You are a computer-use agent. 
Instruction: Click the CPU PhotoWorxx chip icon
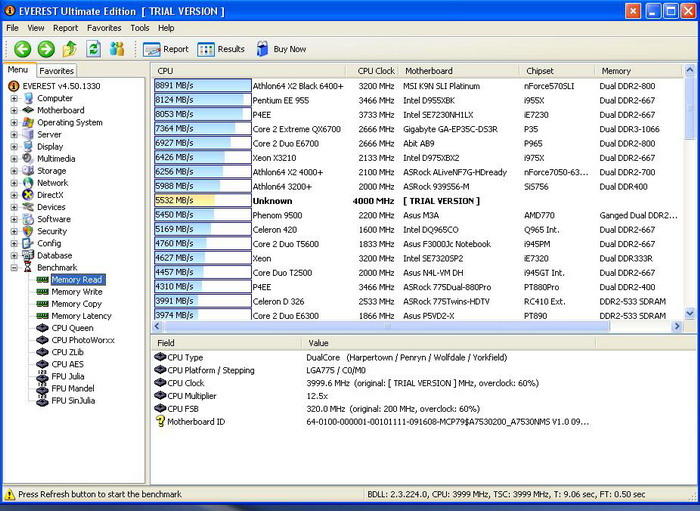(42, 340)
